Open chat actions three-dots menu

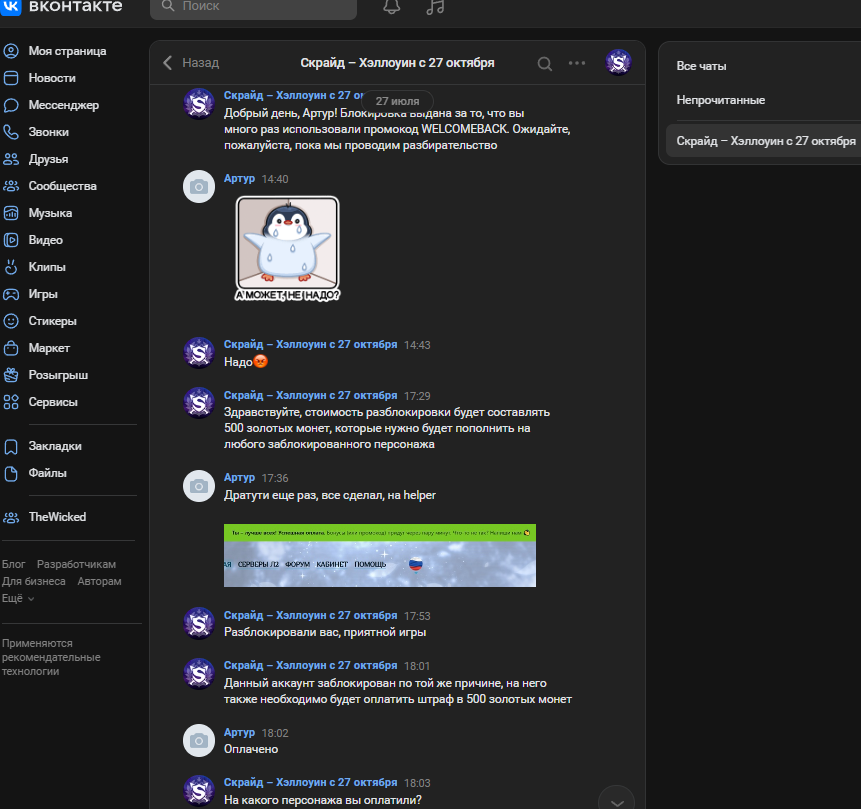577,63
